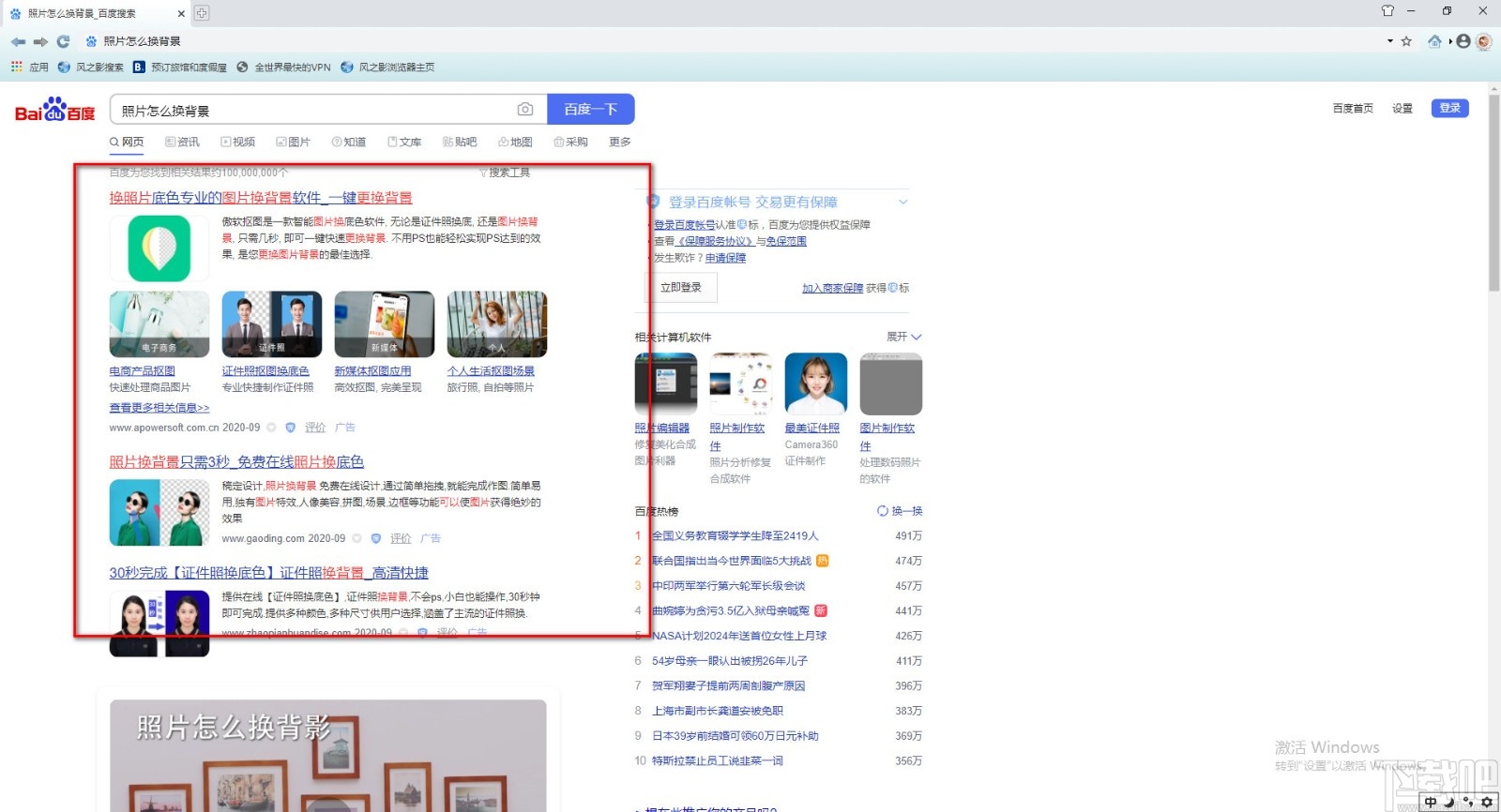Switch to the 知道 tab

348,143
